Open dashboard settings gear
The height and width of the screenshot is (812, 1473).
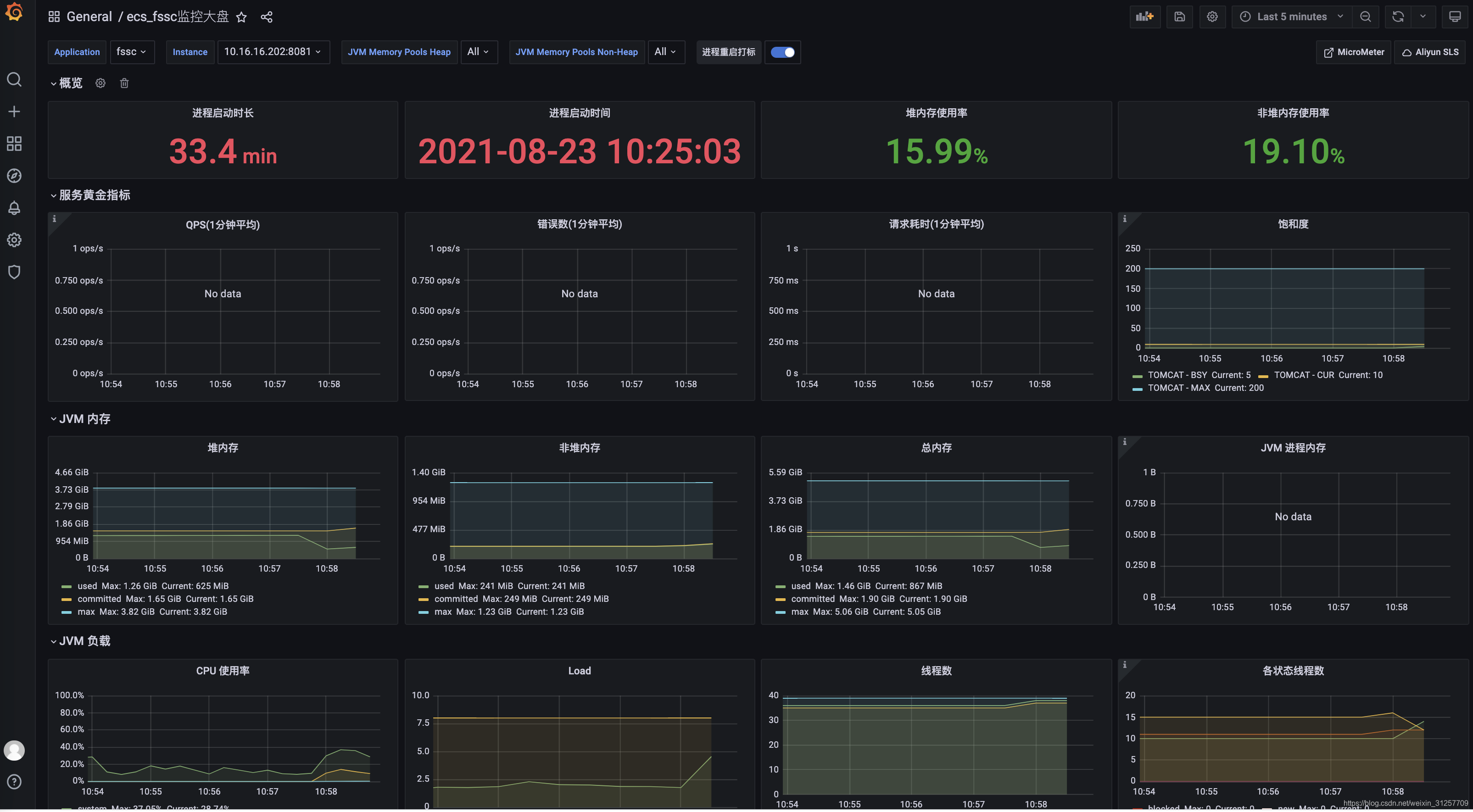pos(1212,17)
